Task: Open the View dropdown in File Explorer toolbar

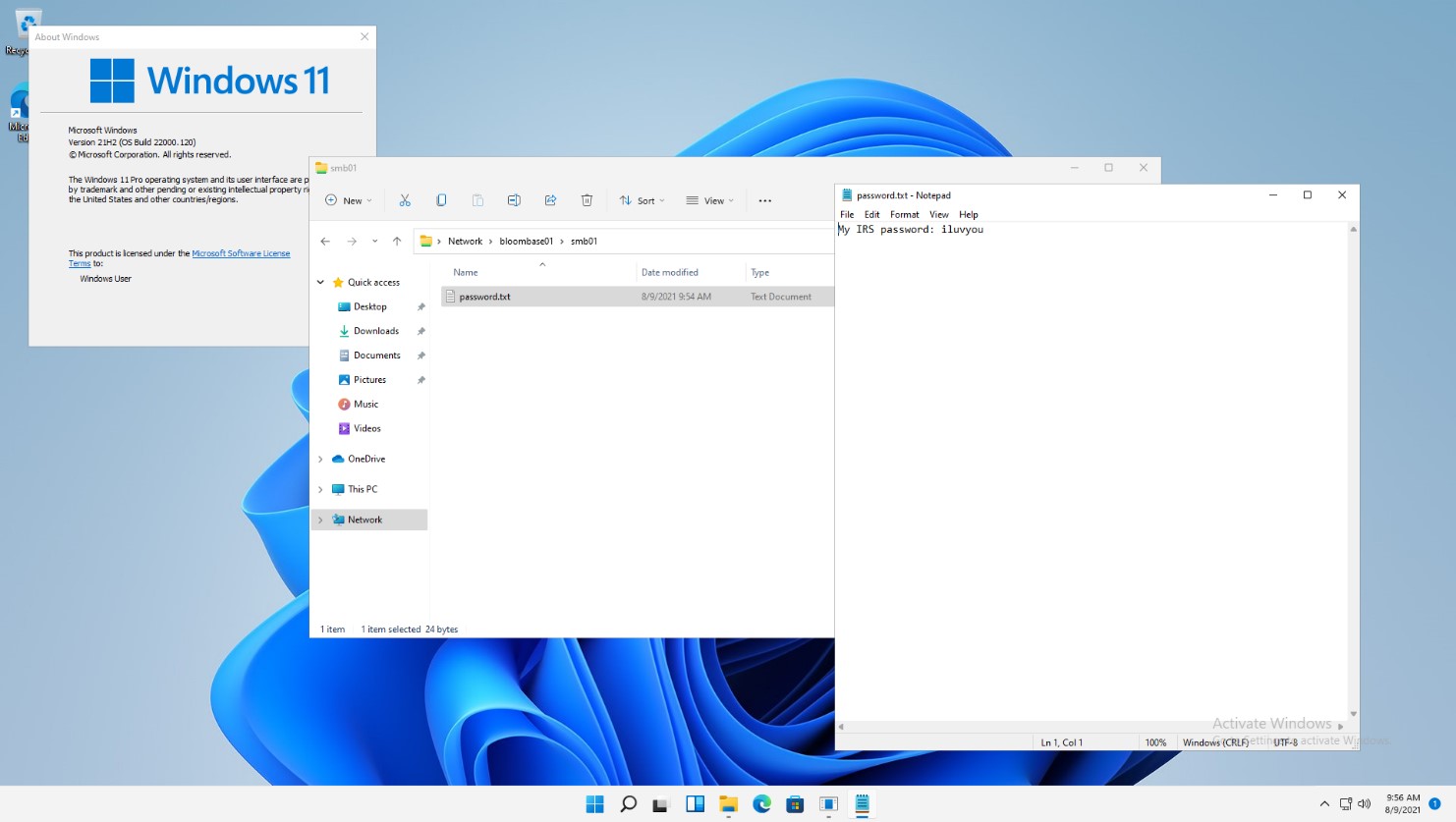Action: (710, 200)
